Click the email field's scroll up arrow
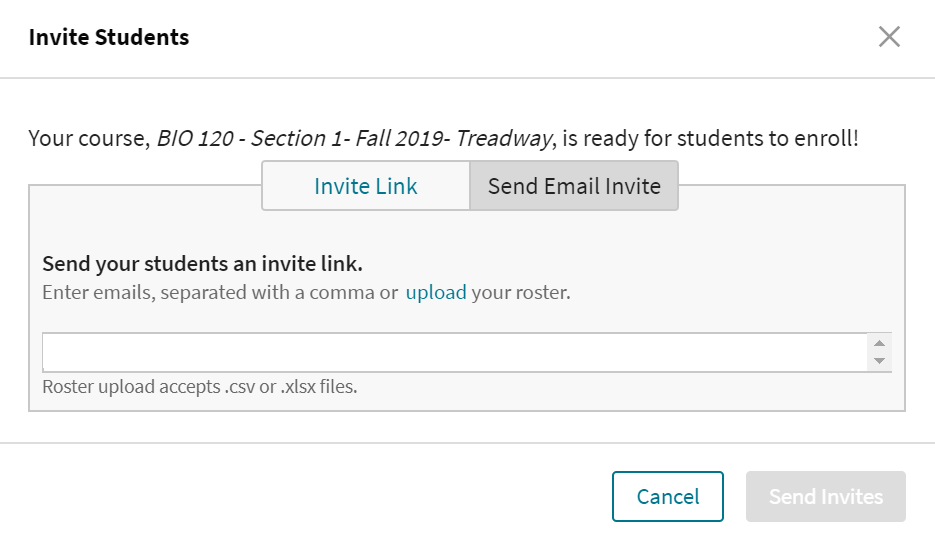 879,343
